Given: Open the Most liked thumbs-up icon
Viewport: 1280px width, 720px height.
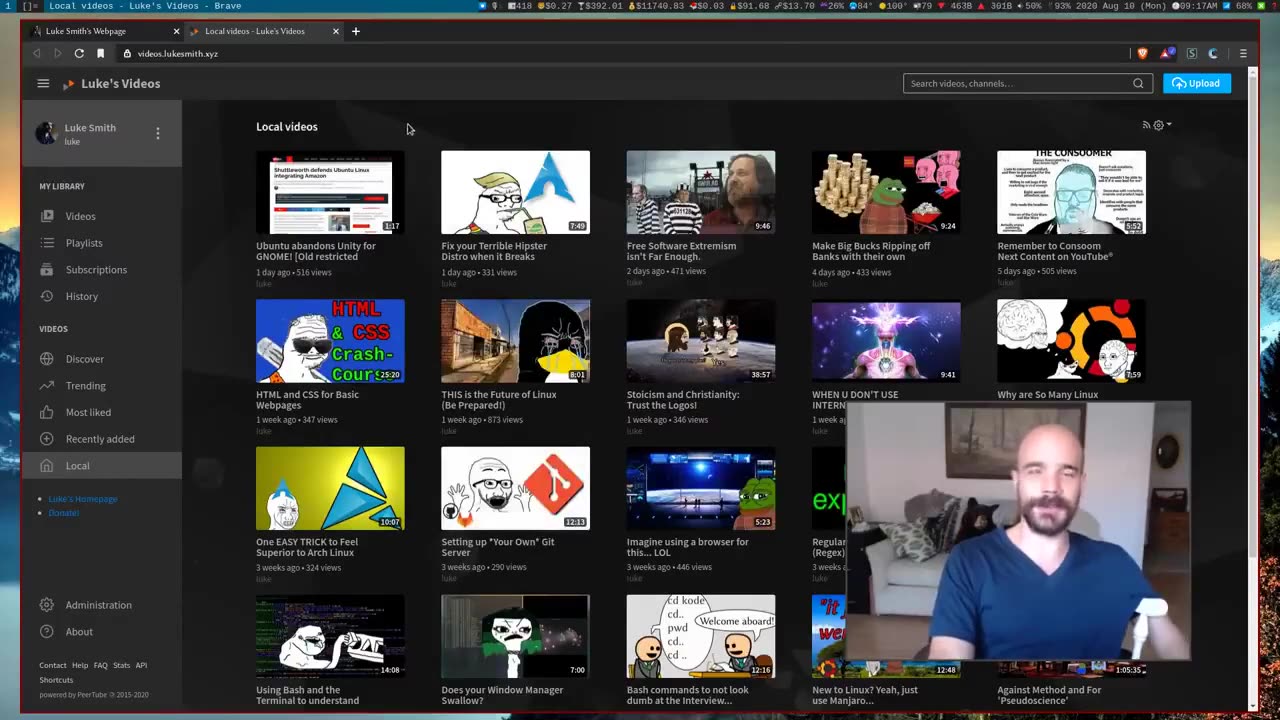Looking at the screenshot, I should [47, 412].
